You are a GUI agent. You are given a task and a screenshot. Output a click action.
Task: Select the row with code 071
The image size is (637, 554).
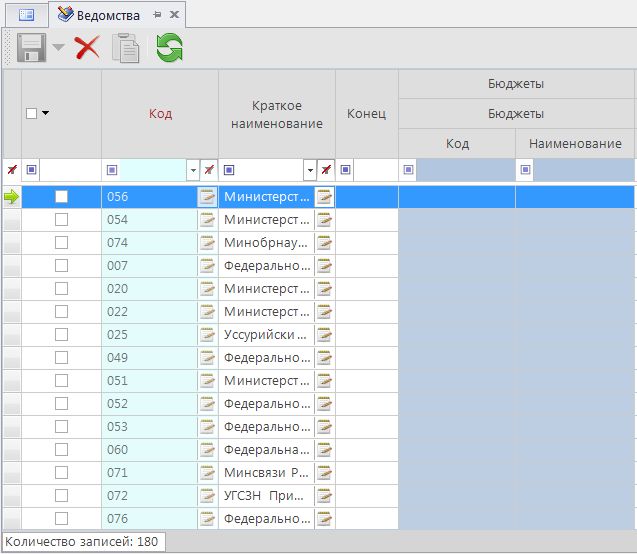150,473
